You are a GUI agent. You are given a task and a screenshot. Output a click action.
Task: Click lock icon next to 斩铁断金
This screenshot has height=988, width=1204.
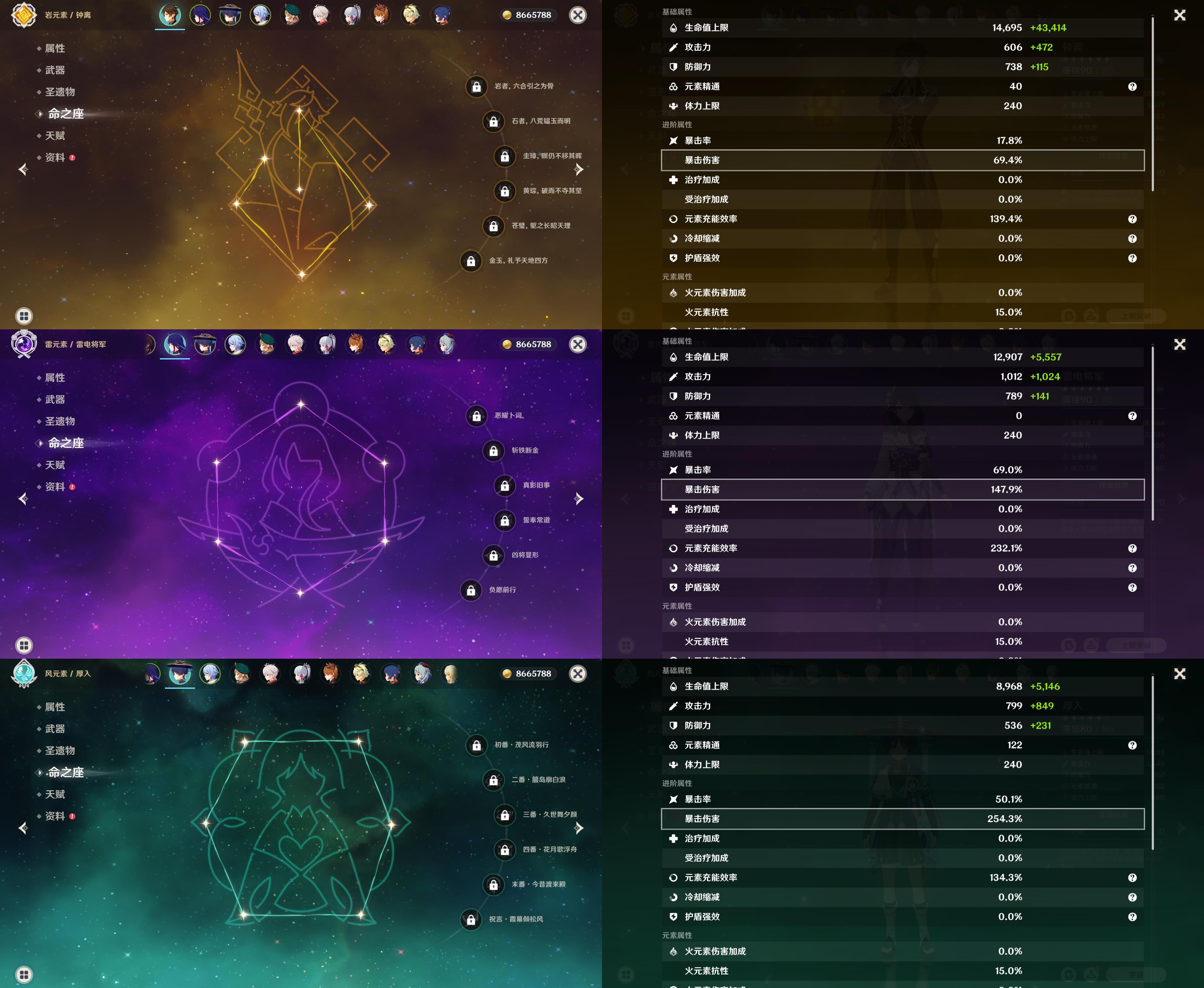tap(493, 451)
